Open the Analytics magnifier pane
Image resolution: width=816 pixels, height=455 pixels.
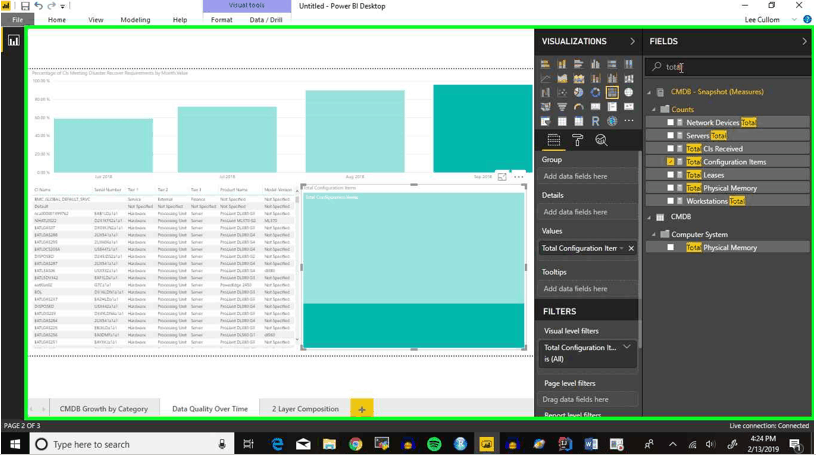click(x=601, y=140)
